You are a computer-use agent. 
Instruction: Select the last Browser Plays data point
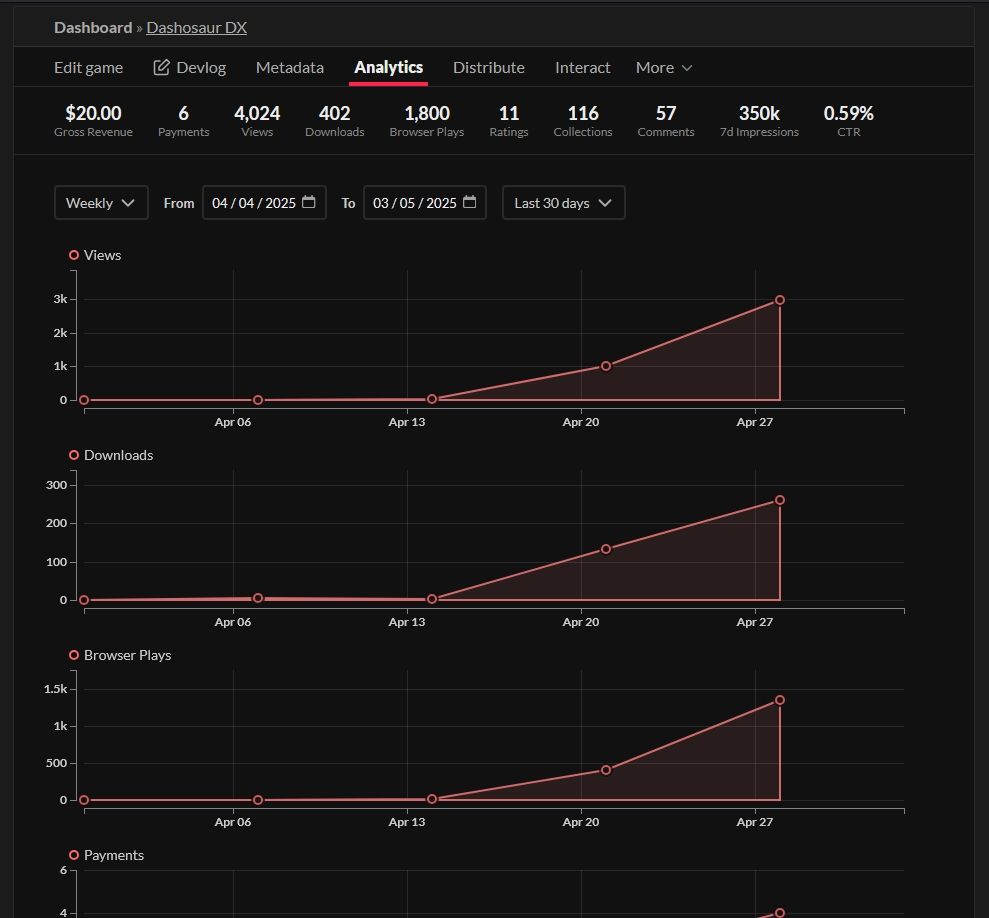click(780, 700)
